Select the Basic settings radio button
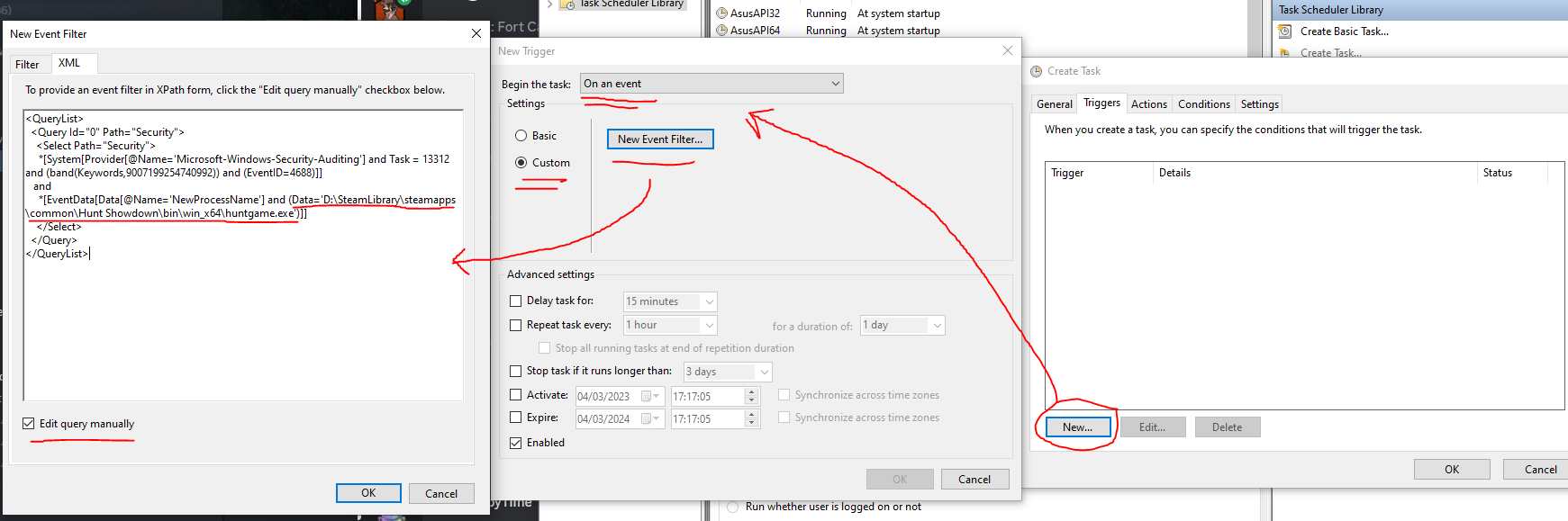1568x521 pixels. click(x=521, y=136)
